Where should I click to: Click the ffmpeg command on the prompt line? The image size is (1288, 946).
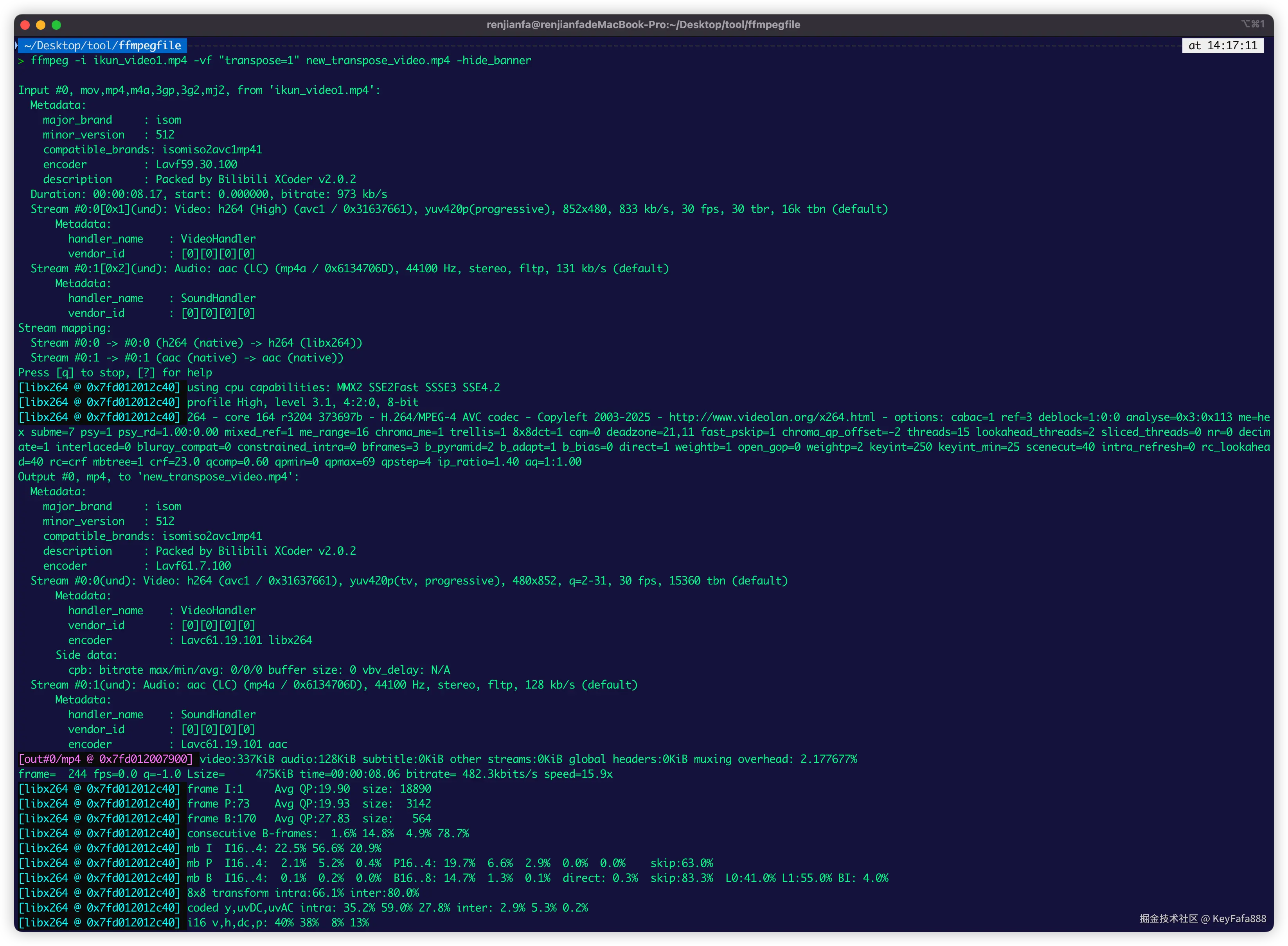click(x=49, y=61)
